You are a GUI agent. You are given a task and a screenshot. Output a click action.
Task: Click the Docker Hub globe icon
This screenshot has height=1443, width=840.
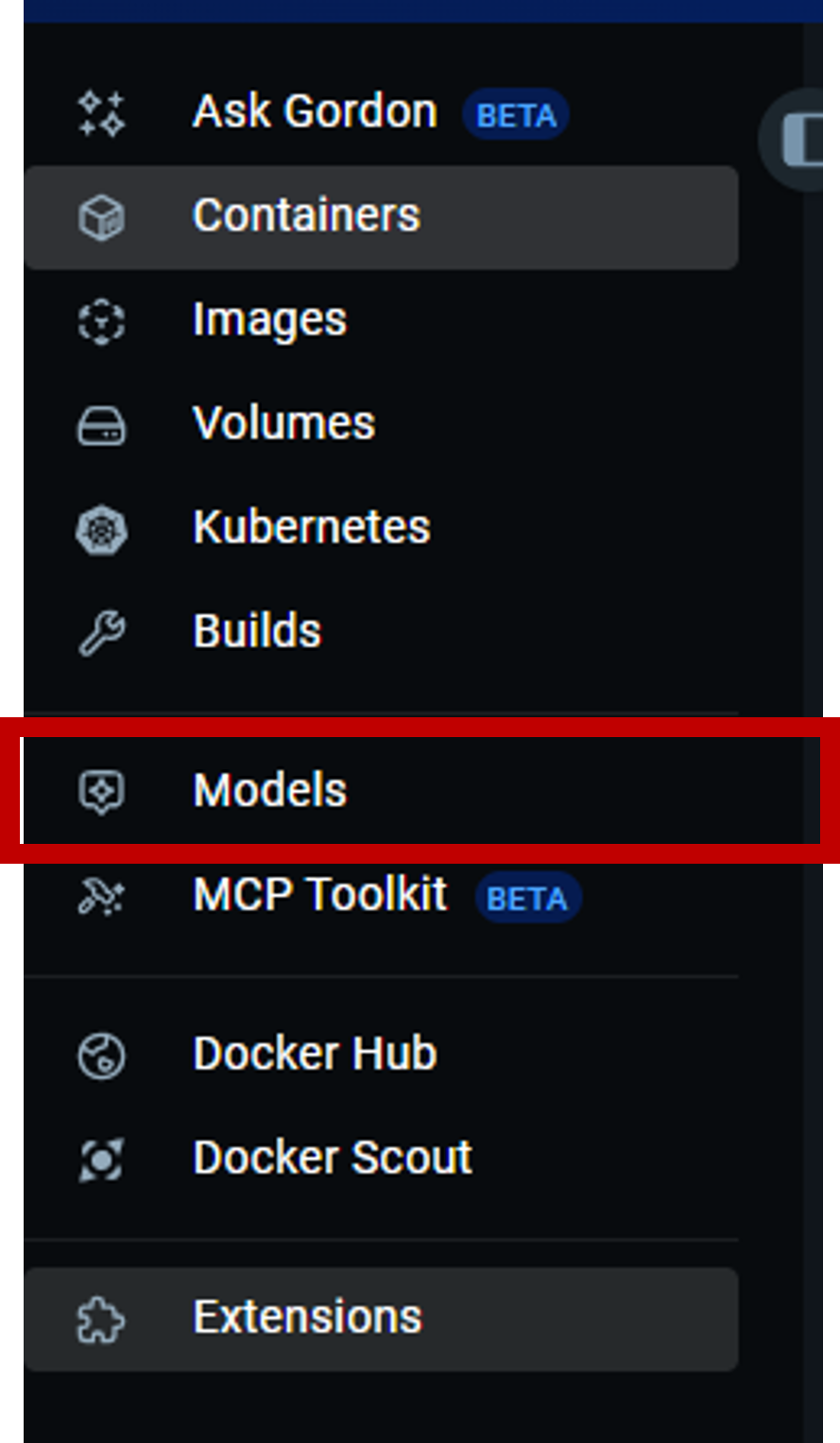point(101,1055)
